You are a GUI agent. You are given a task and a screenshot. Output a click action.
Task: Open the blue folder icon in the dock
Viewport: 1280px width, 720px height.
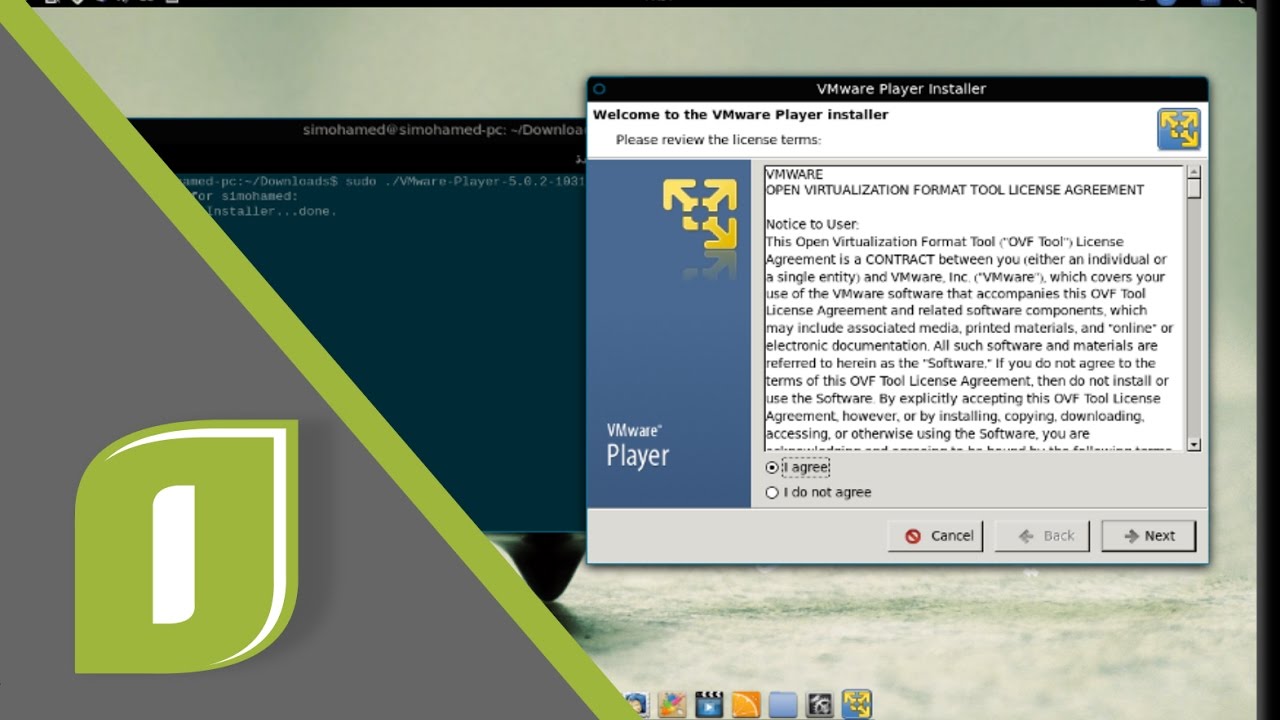click(783, 704)
